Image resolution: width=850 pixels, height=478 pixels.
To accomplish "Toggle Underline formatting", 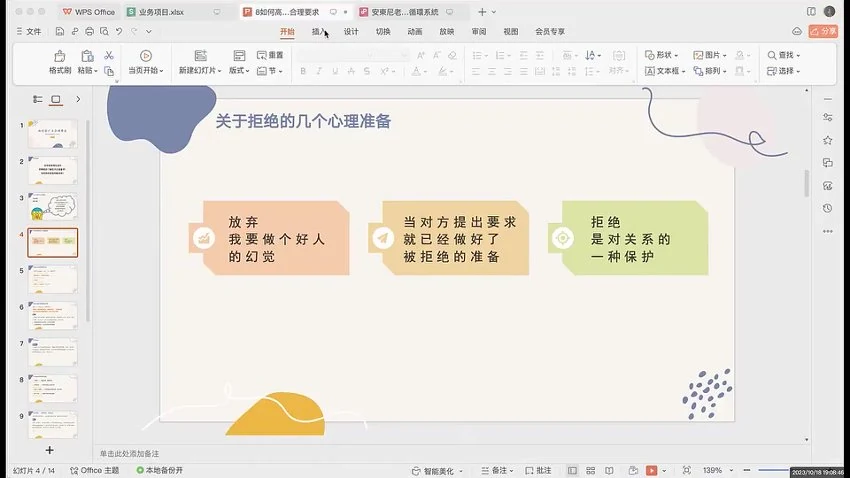I will [335, 71].
